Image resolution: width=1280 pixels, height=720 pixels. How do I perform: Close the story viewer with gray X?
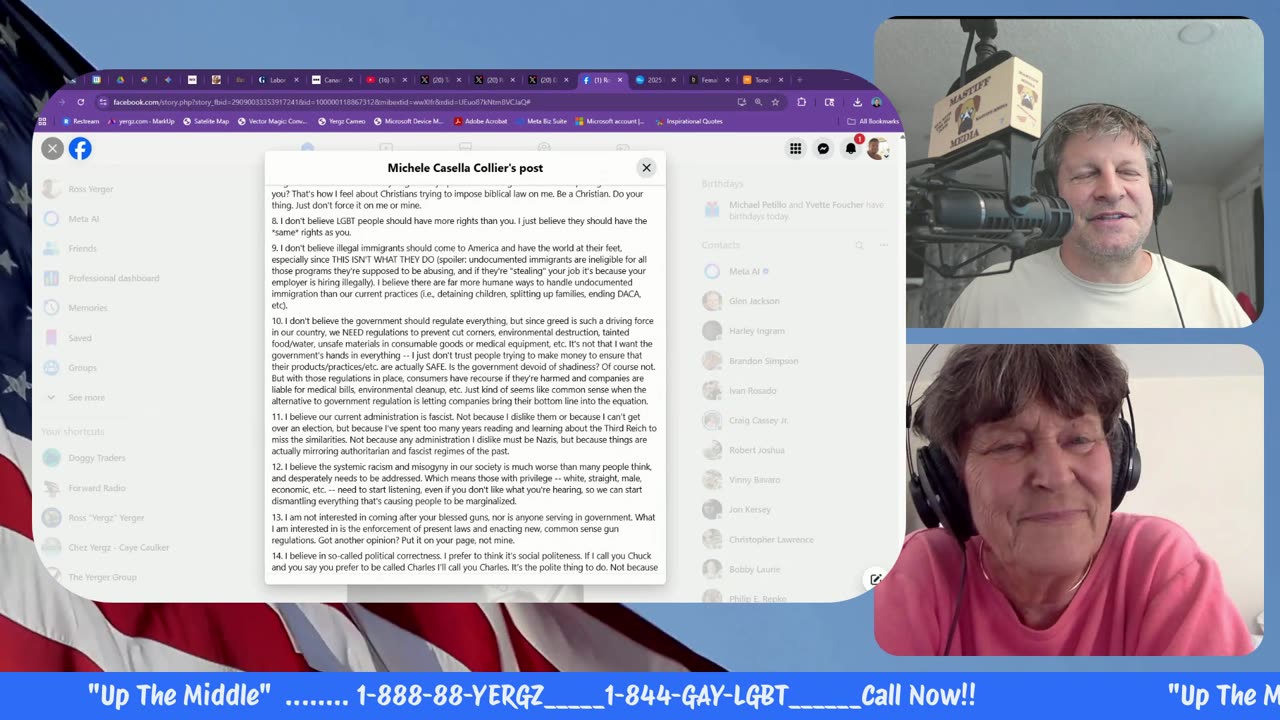click(52, 149)
